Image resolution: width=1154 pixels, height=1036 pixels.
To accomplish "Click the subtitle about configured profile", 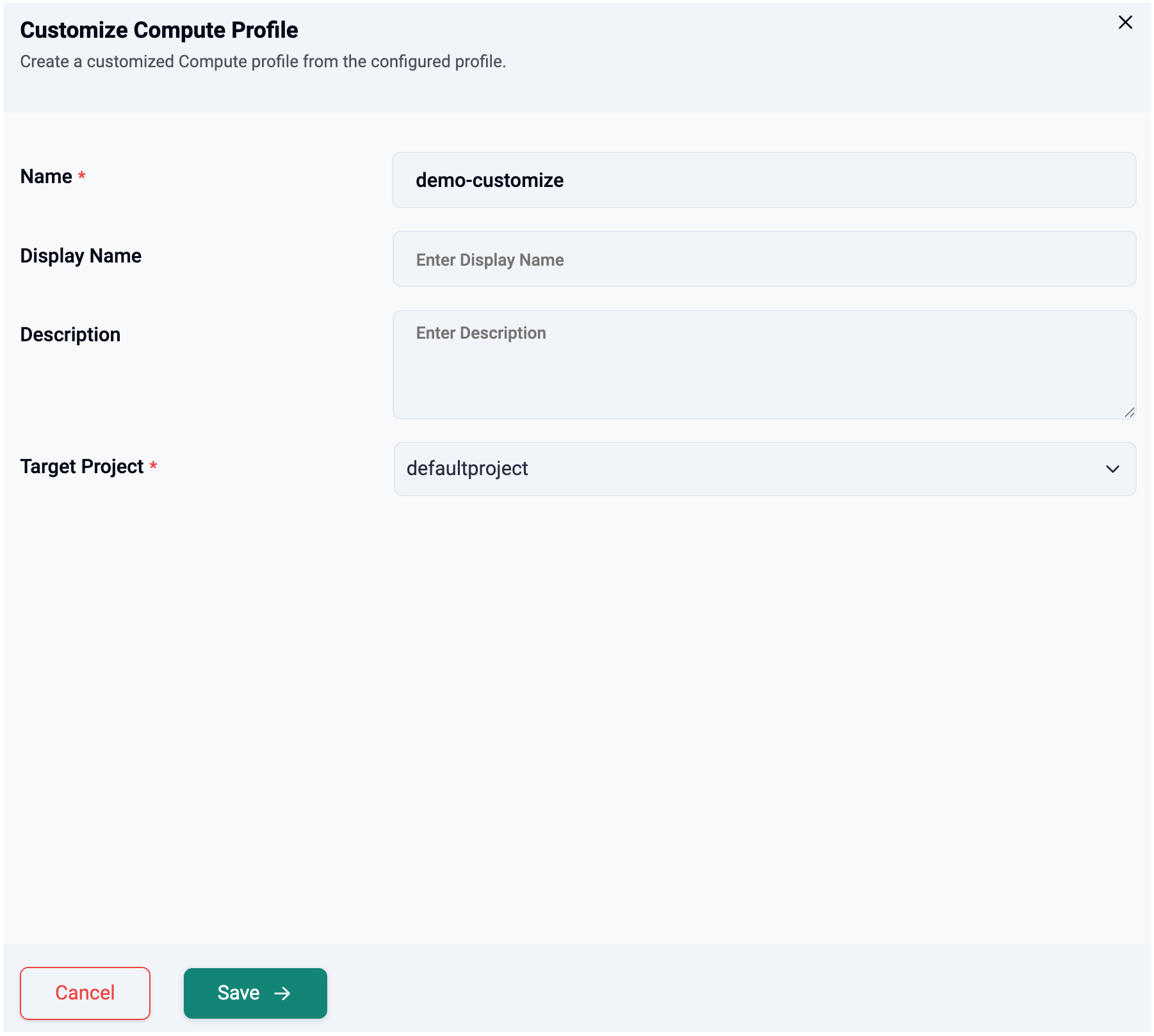I will tap(263, 61).
